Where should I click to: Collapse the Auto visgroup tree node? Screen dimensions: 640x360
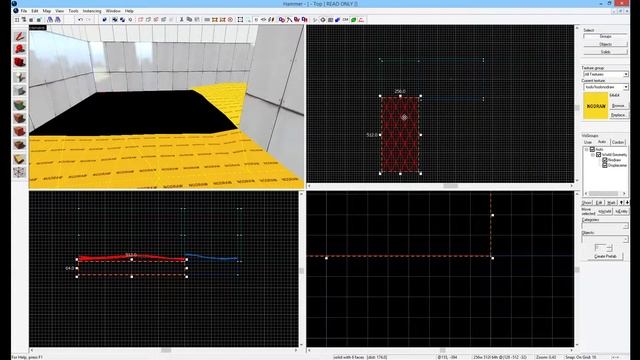pyautogui.click(x=587, y=149)
